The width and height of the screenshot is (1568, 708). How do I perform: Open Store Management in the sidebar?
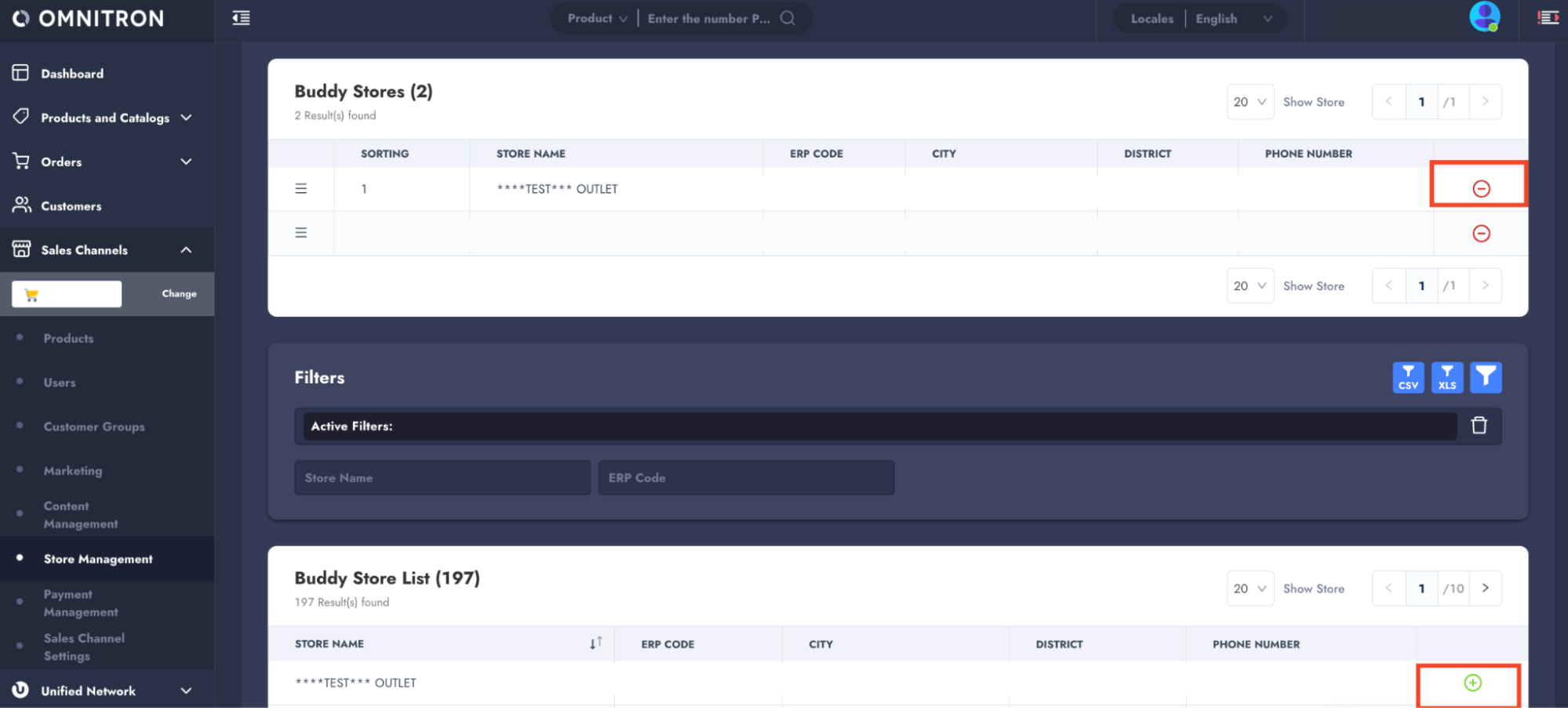tap(98, 559)
